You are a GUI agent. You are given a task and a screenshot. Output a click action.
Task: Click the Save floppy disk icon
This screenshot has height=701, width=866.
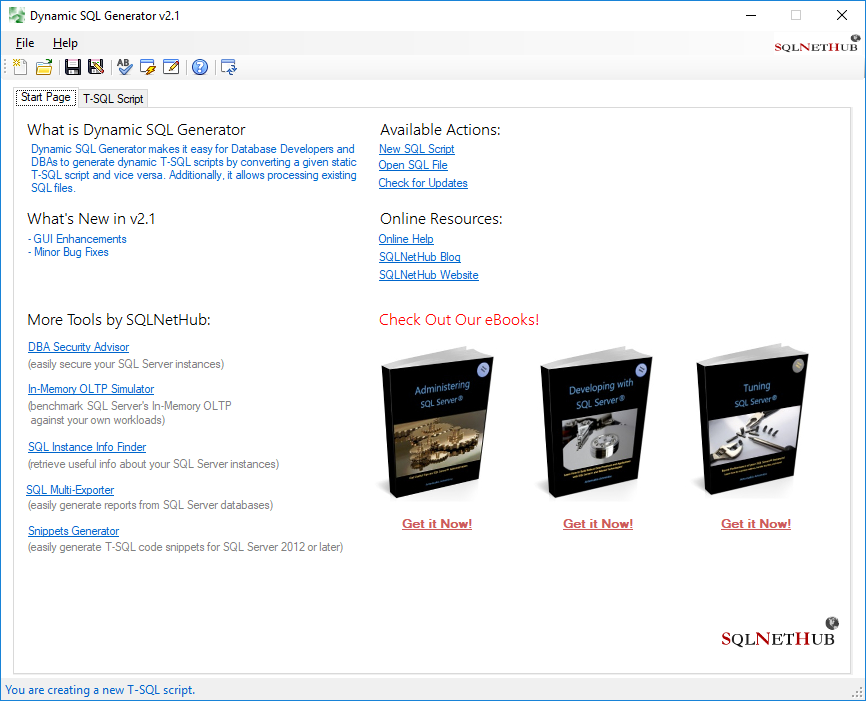coord(72,67)
